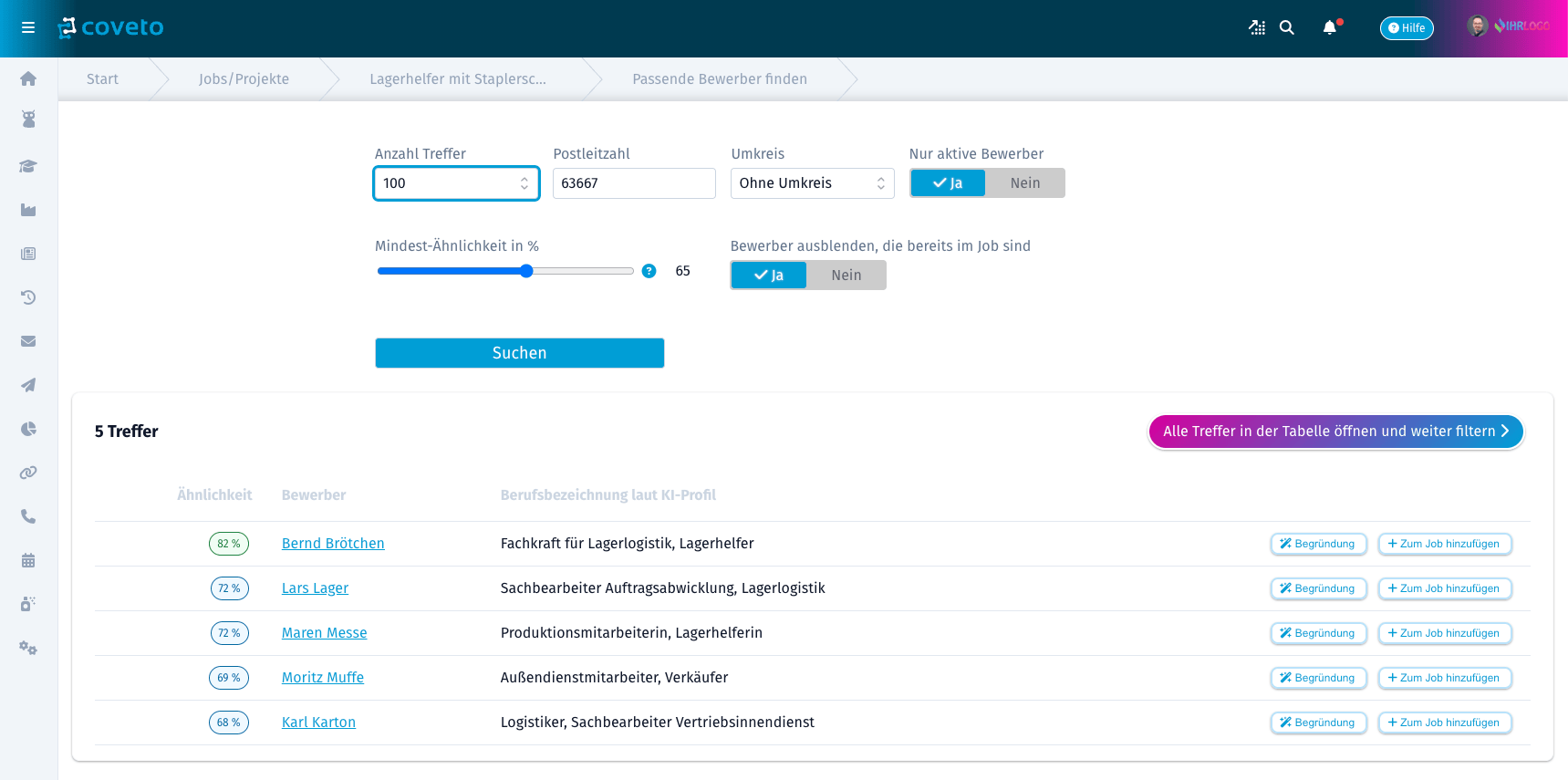
Task: Click the Suchen button
Action: pos(519,353)
